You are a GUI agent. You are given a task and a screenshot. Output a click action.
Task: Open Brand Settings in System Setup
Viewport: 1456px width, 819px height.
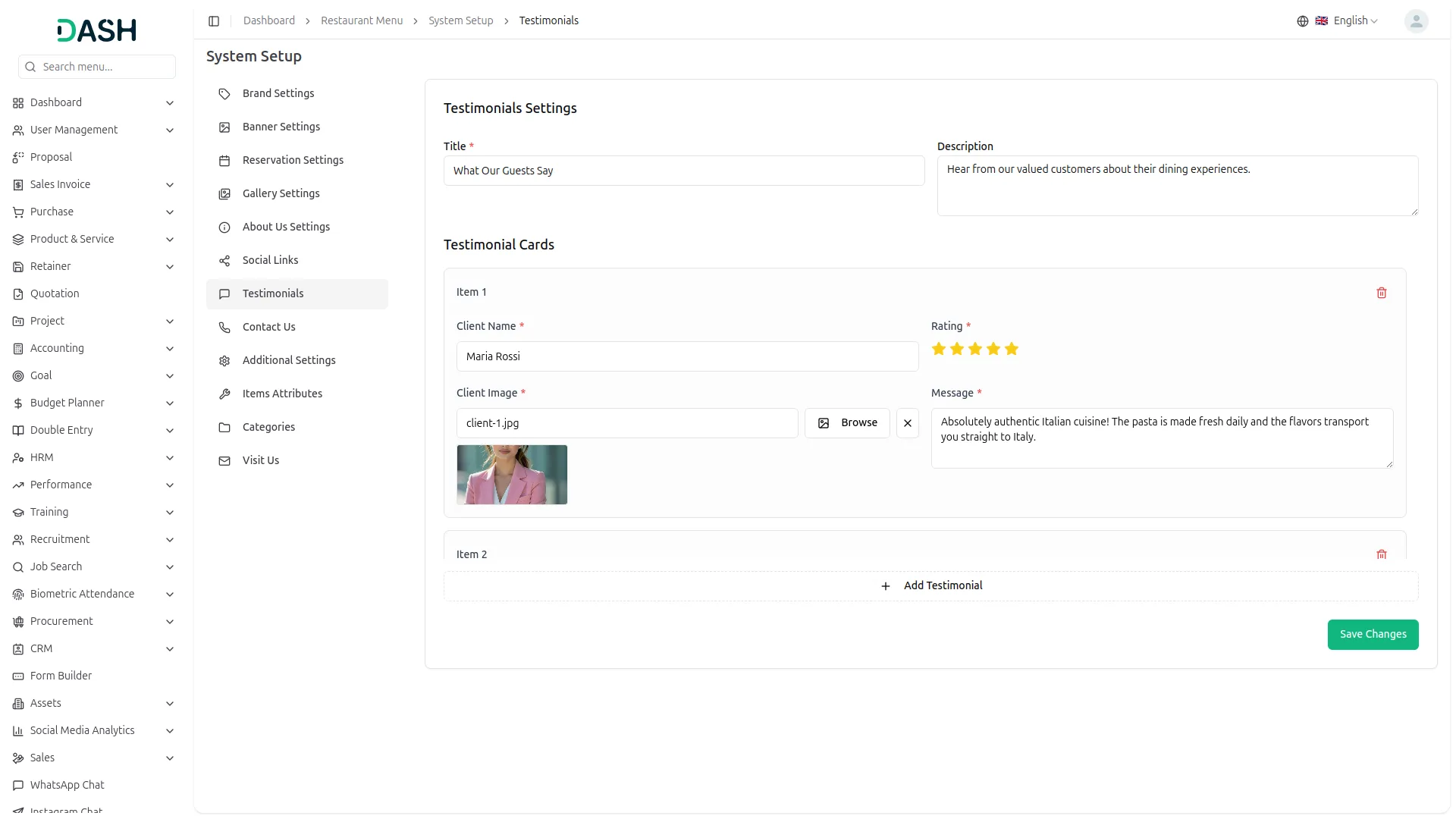click(278, 93)
